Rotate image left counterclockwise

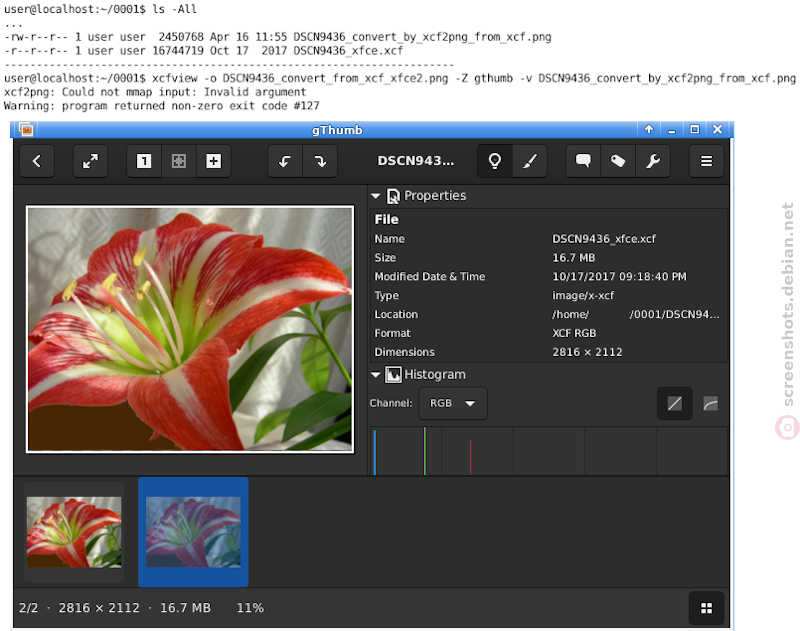point(285,161)
